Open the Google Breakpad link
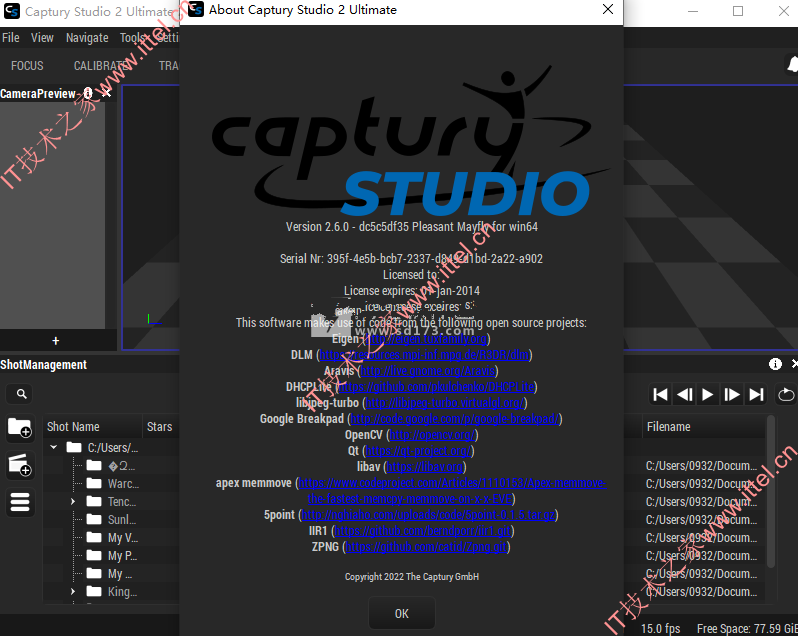Screen dimensions: 798x636 click(454, 419)
